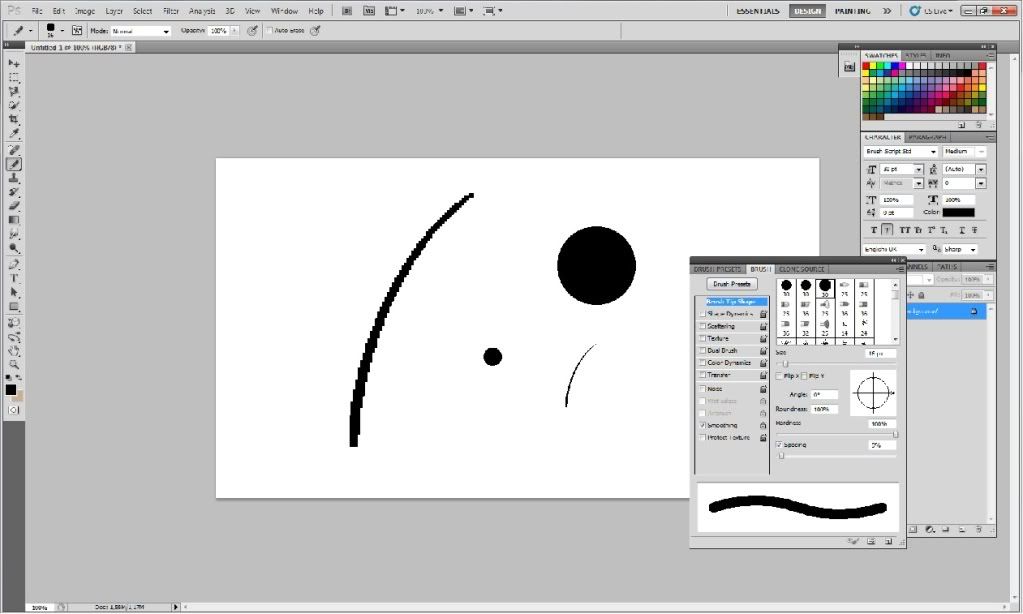Click the brush Size slider handle
This screenshot has height=614, width=1023.
[786, 364]
